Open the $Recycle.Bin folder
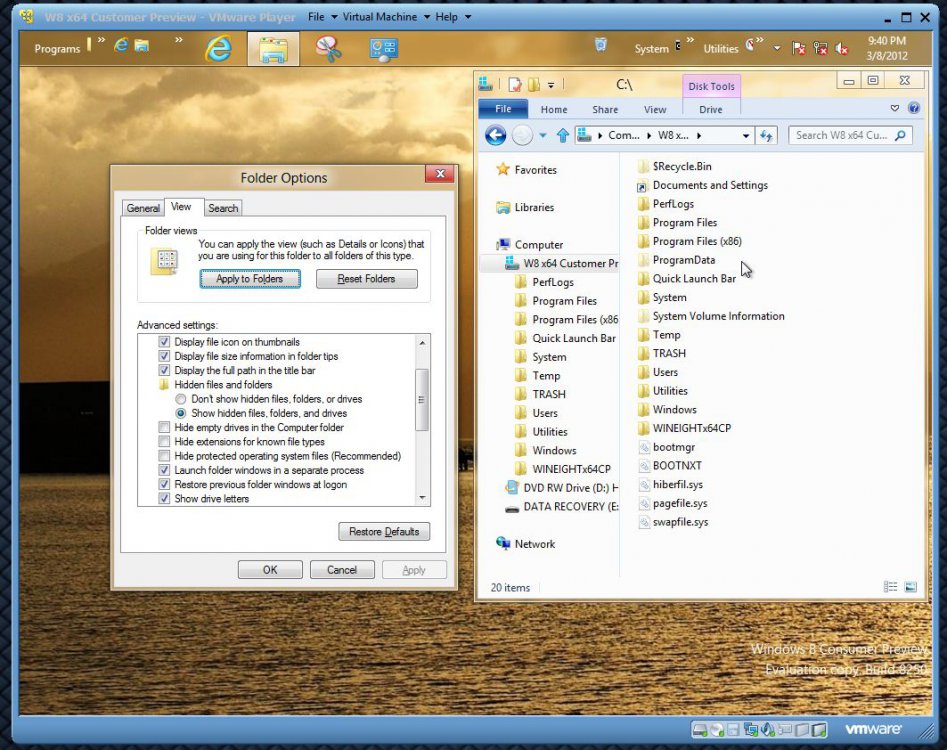The image size is (947, 750). 681,166
